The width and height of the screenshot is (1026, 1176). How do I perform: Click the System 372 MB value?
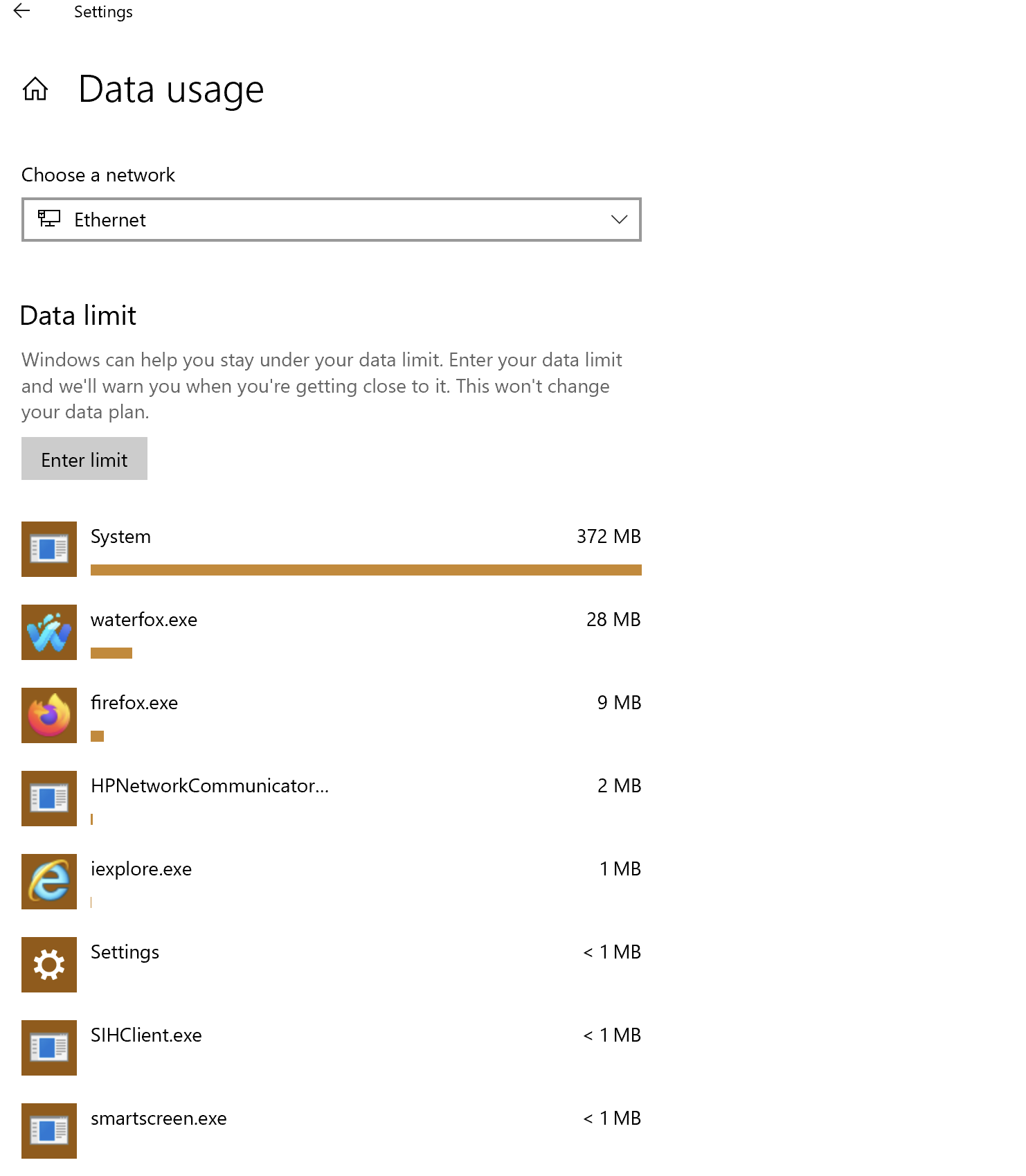[609, 537]
